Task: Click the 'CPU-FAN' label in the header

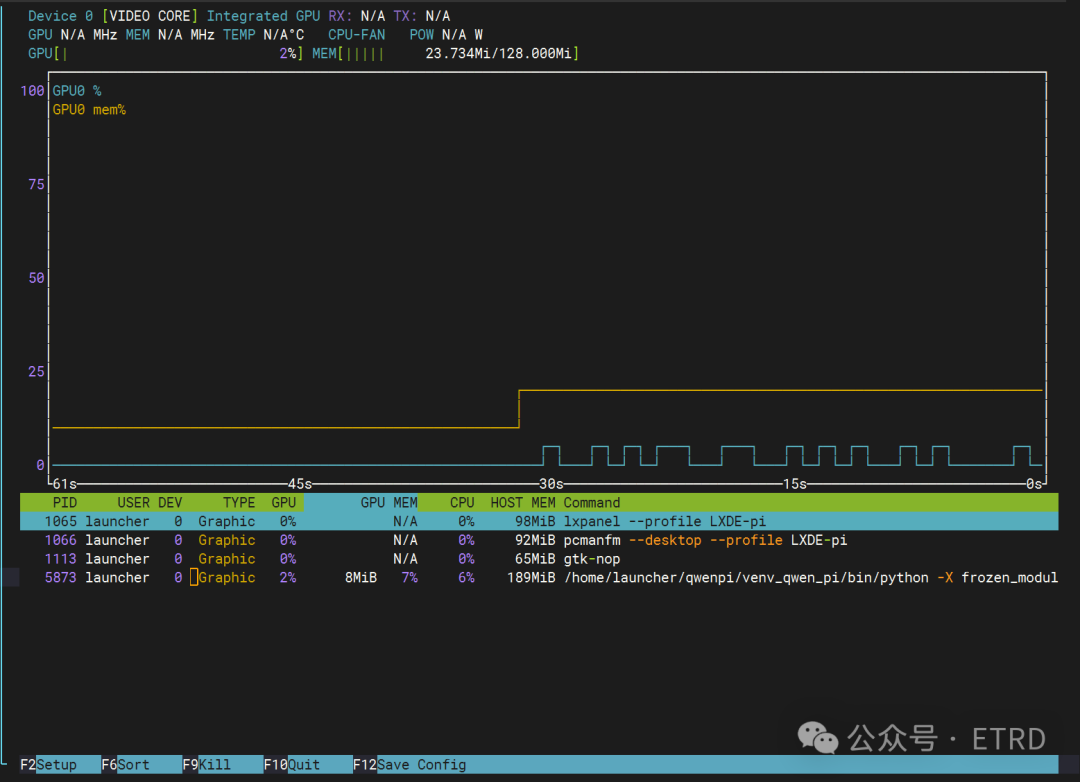Action: pos(357,34)
